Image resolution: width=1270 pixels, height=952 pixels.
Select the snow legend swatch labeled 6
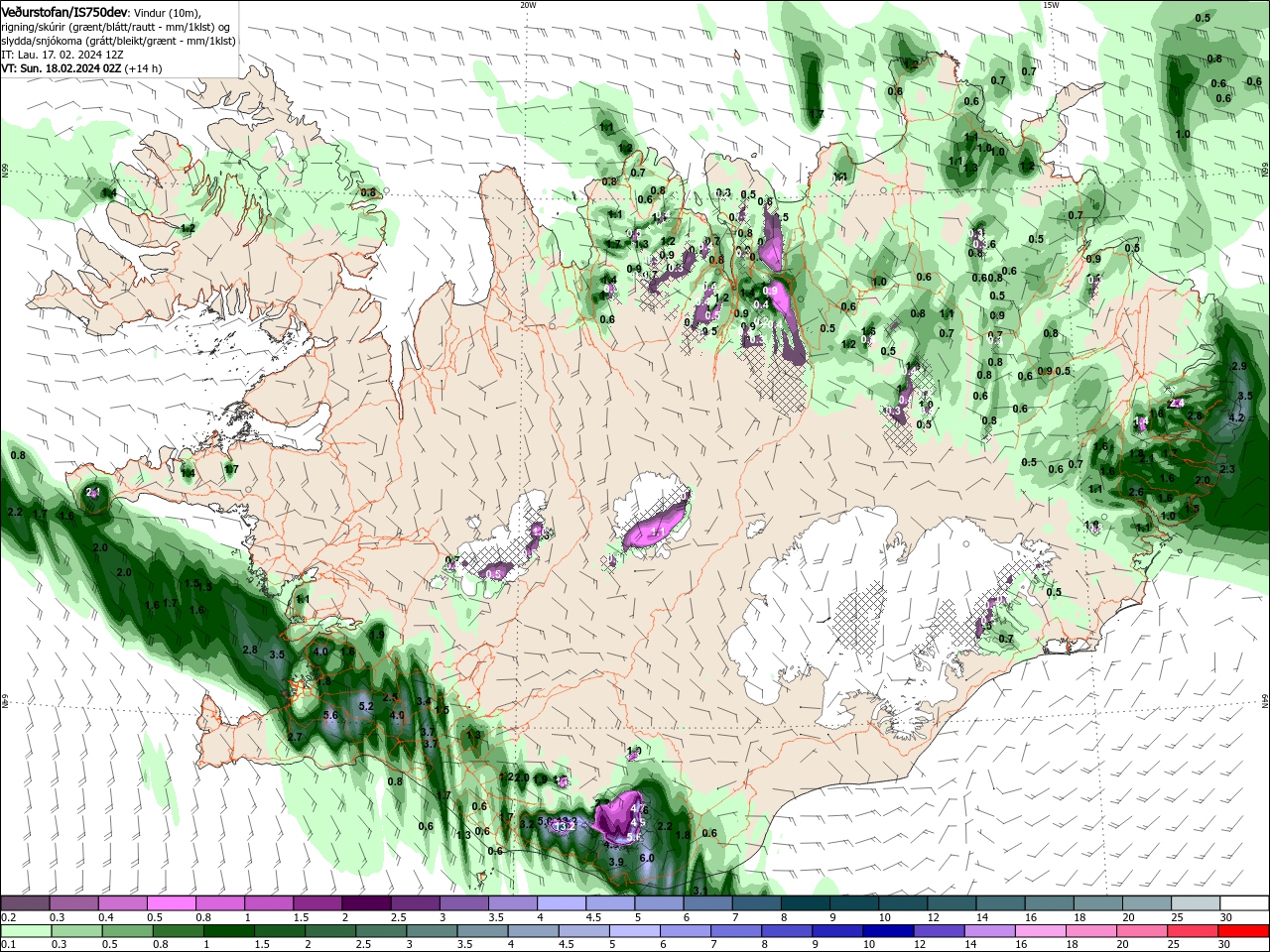tap(708, 903)
